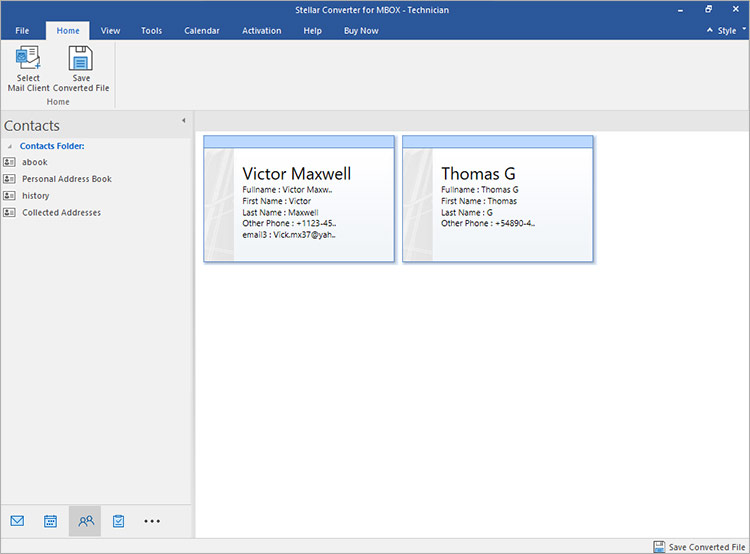The width and height of the screenshot is (750, 554).
Task: Select Personal Address Book folder
Action: click(66, 179)
